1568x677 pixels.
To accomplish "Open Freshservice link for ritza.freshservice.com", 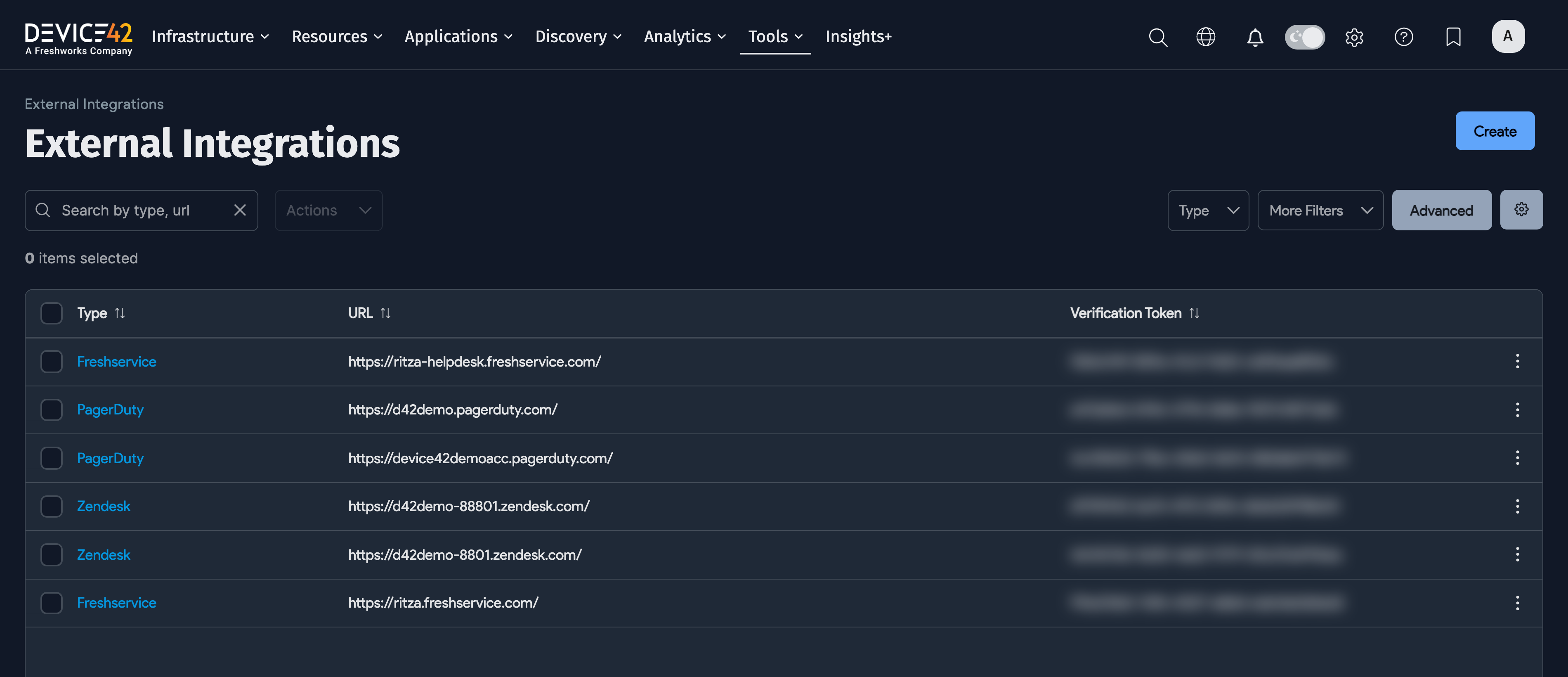I will (116, 602).
